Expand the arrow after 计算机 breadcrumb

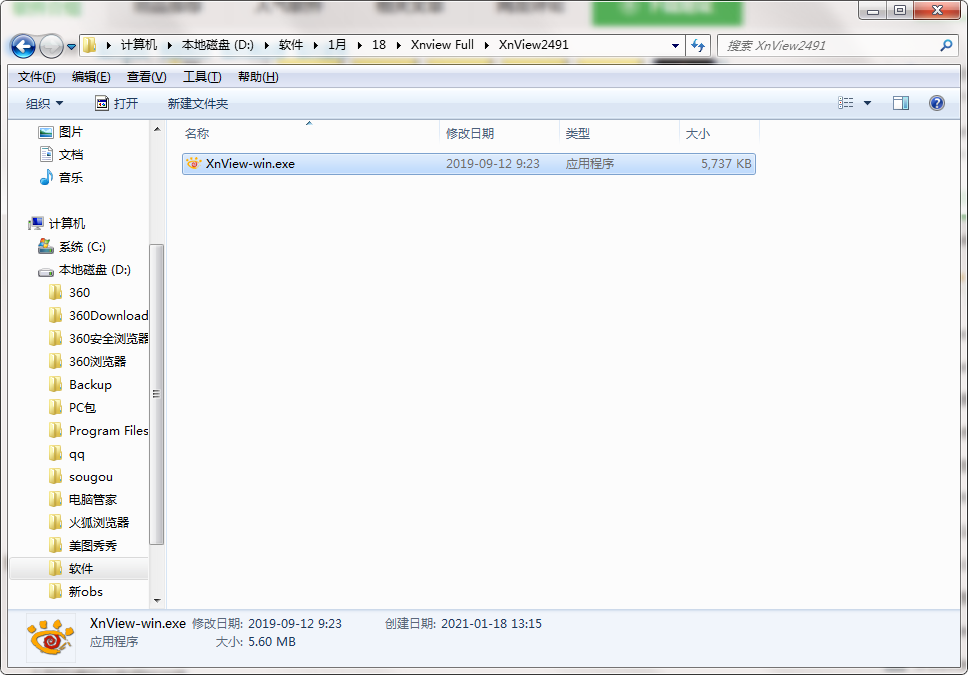[169, 45]
